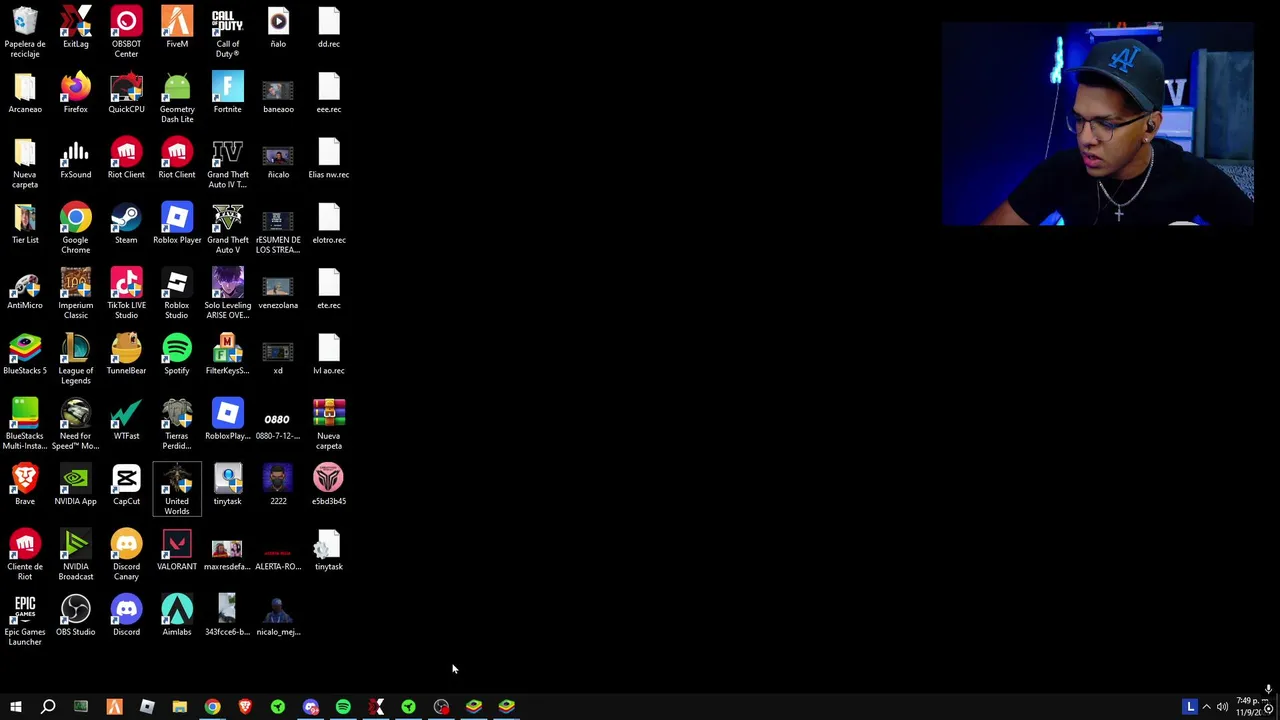Open Aimlabs shortcut

click(177, 615)
